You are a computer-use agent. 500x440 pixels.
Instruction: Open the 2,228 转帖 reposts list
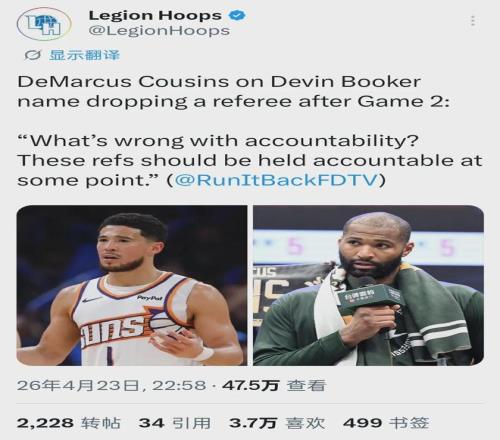coord(69,423)
